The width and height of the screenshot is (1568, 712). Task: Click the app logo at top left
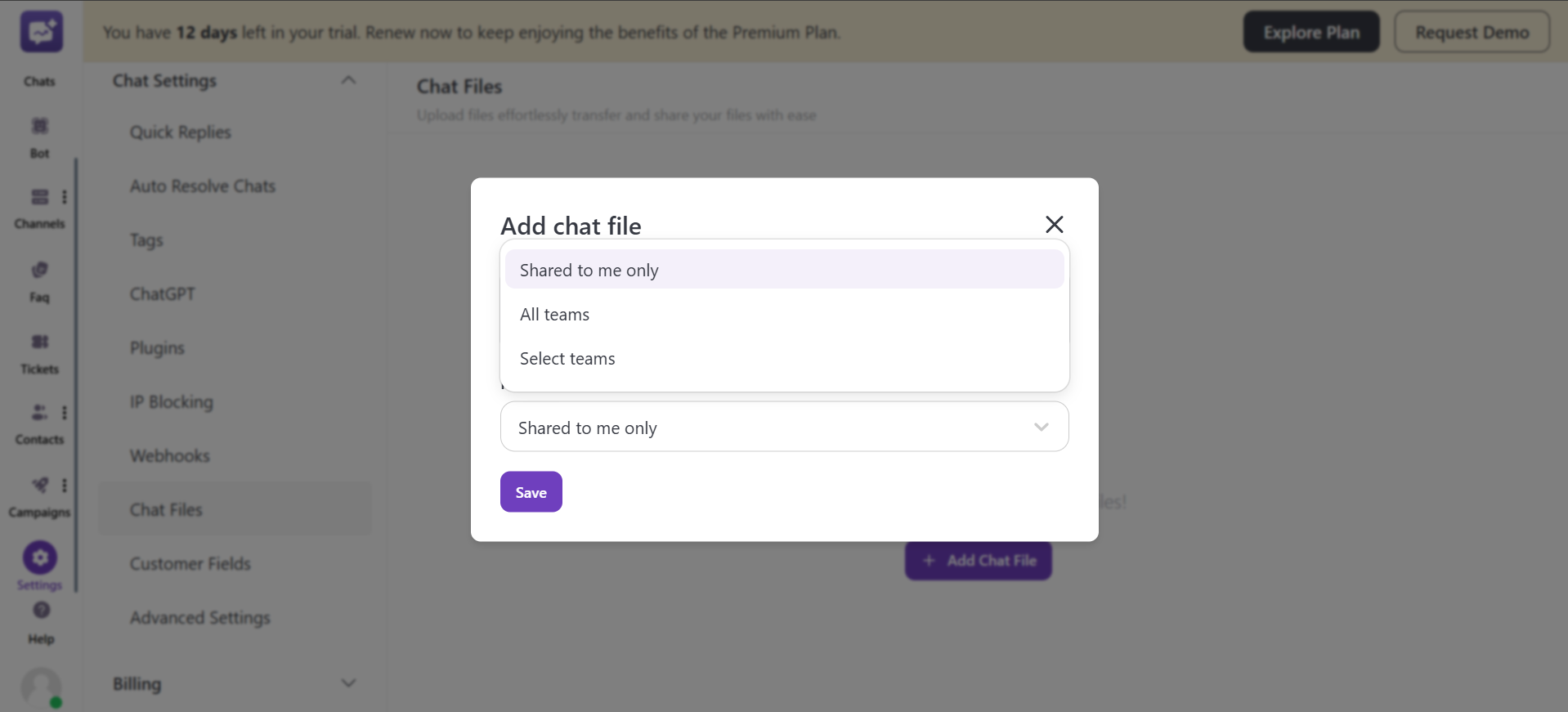click(x=40, y=31)
